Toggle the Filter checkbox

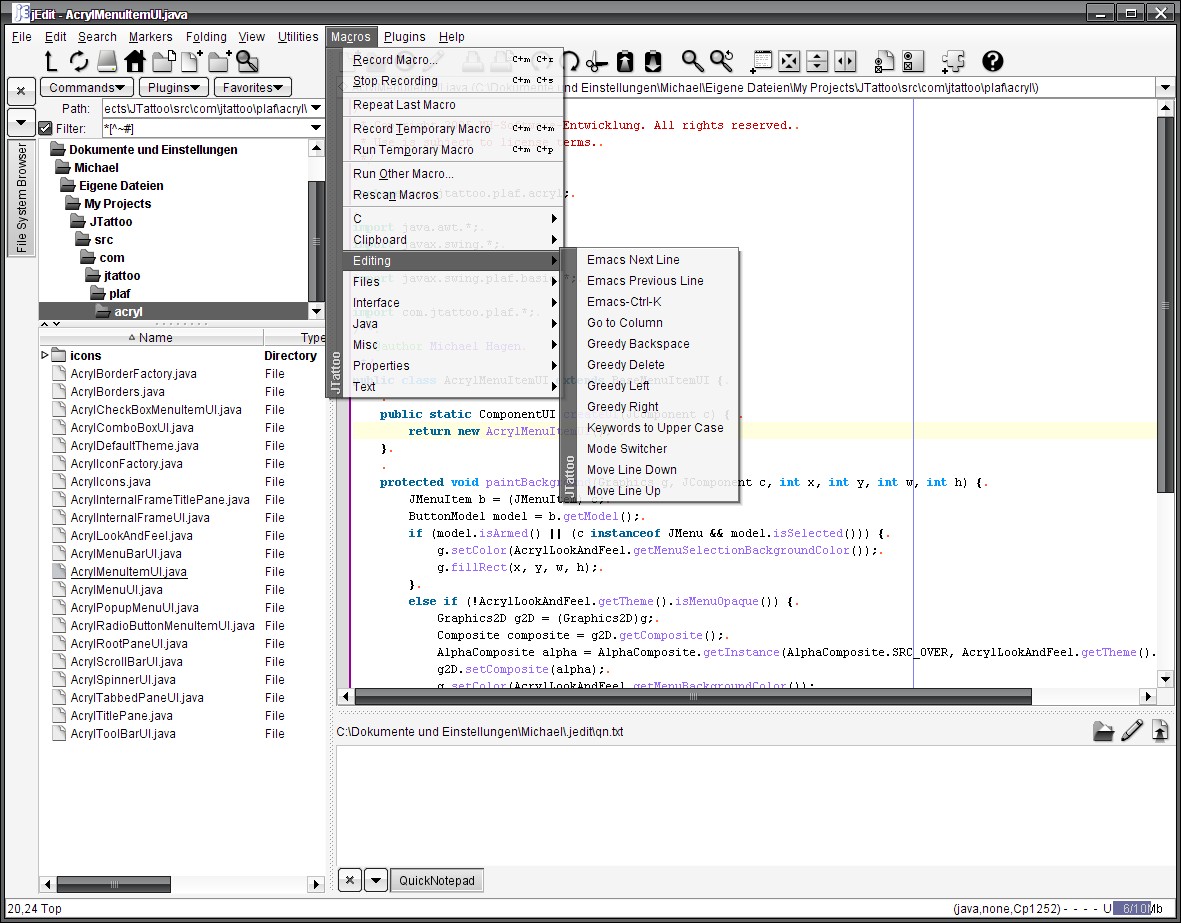click(x=45, y=128)
